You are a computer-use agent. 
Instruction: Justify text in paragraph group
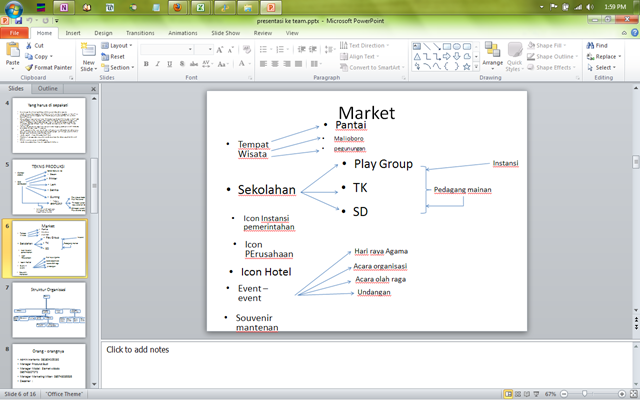point(299,64)
